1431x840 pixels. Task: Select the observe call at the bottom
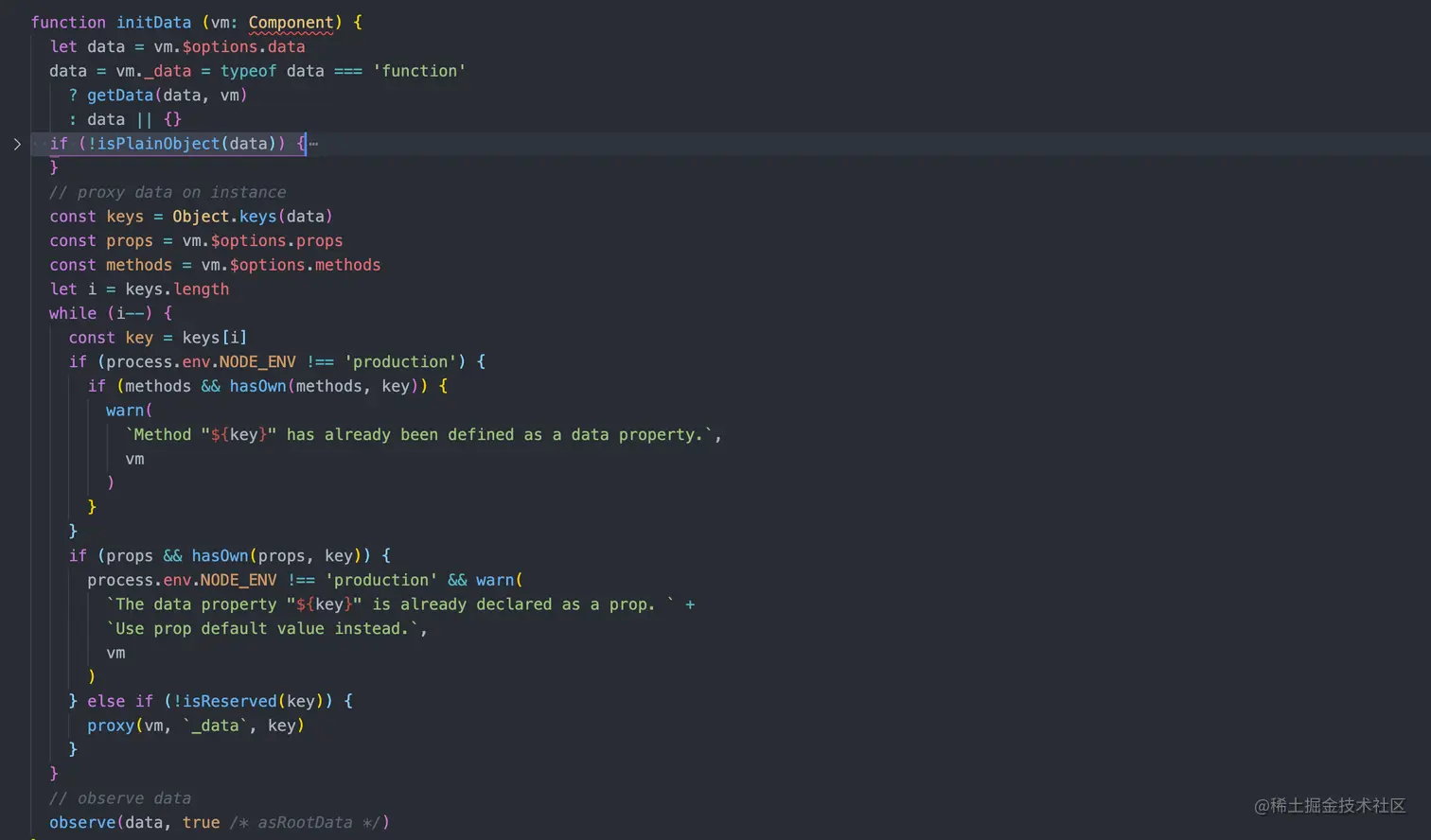coord(82,822)
